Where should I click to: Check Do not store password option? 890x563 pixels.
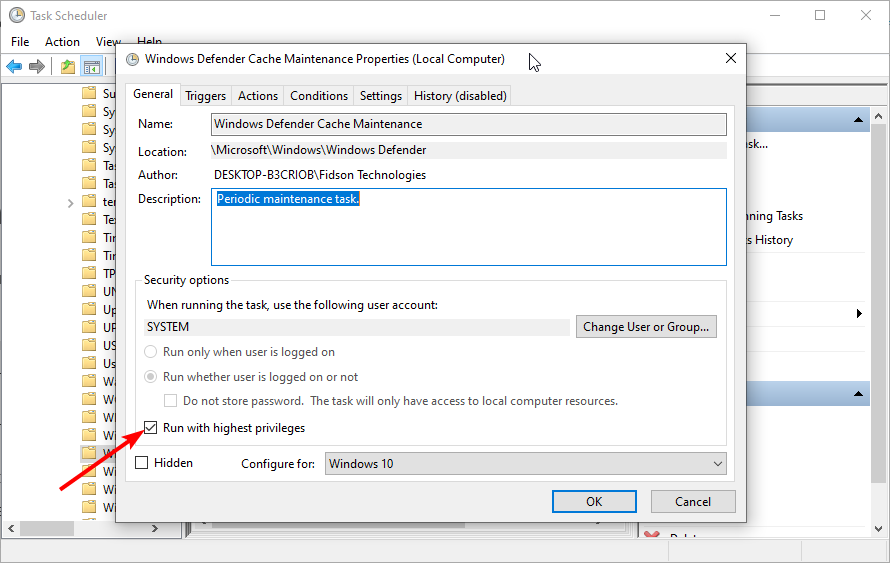point(170,401)
